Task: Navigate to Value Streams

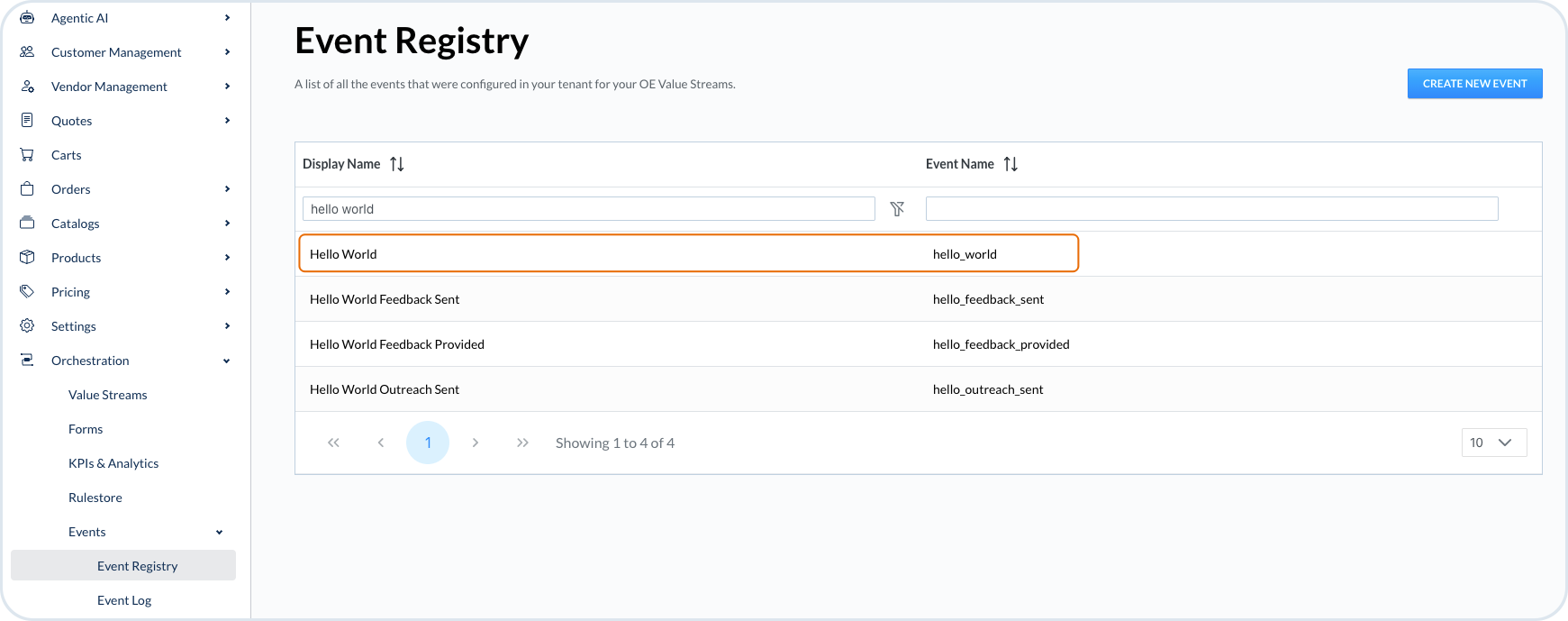Action: (107, 395)
